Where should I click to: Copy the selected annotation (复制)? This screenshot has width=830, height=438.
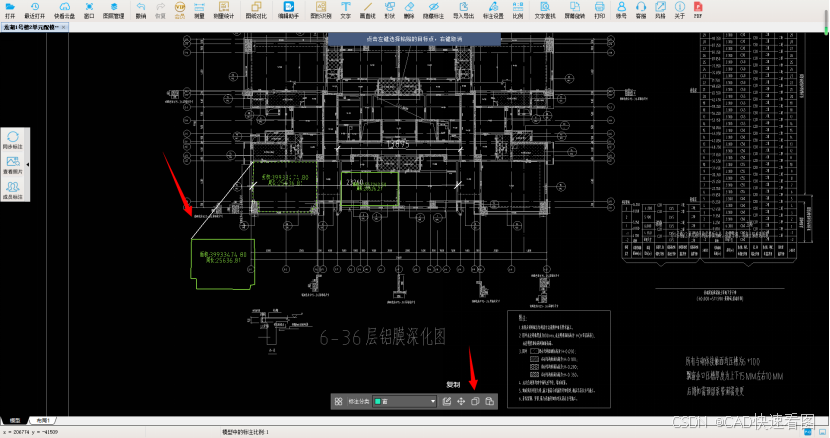pos(475,401)
